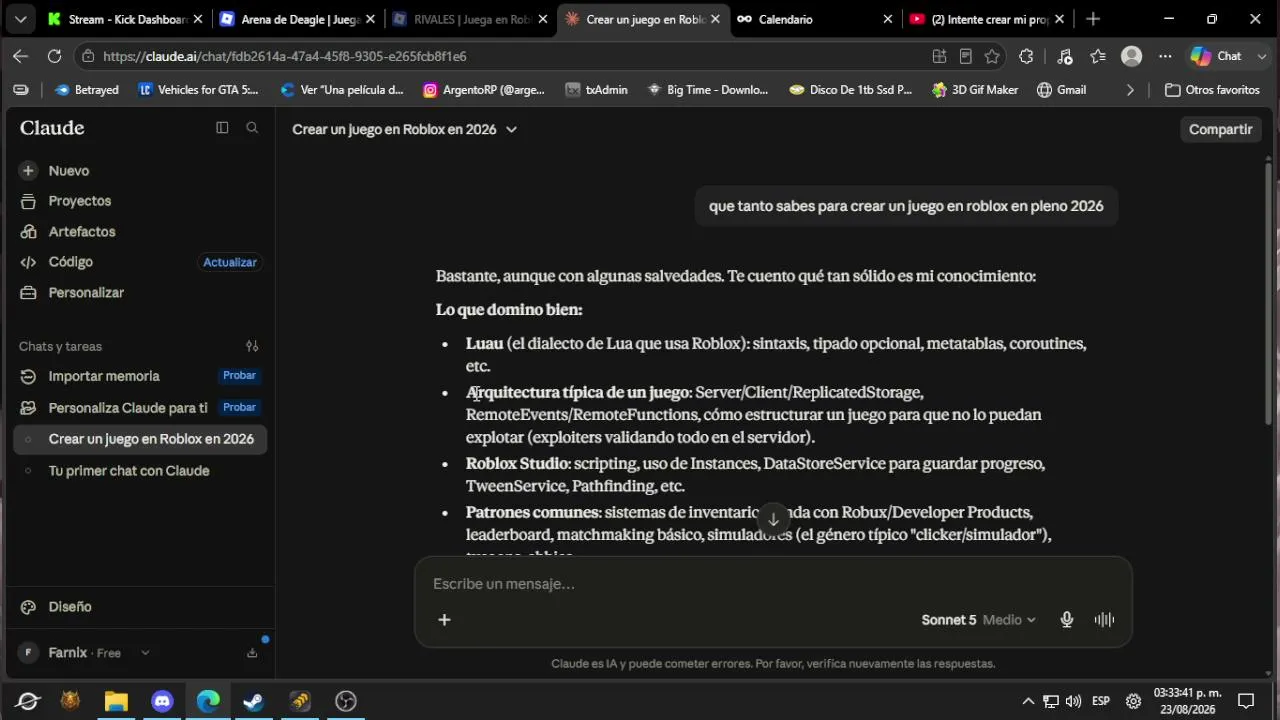Open File Explorer from the taskbar
The image size is (1280, 720).
click(116, 701)
